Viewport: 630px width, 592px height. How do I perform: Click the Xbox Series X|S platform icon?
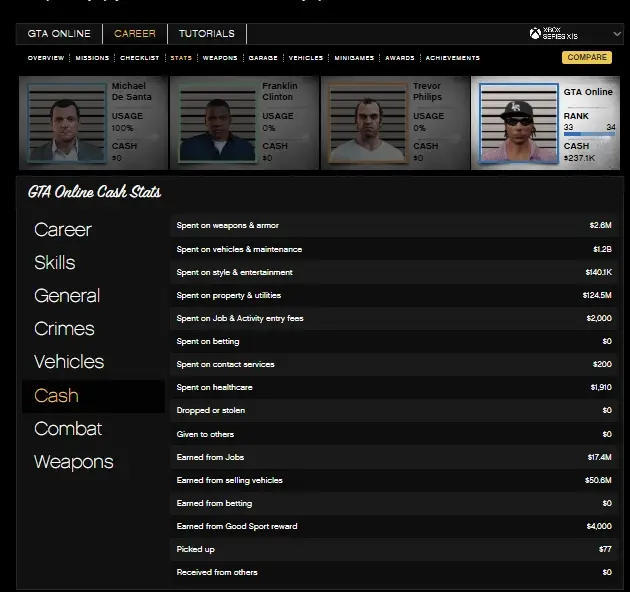click(536, 34)
